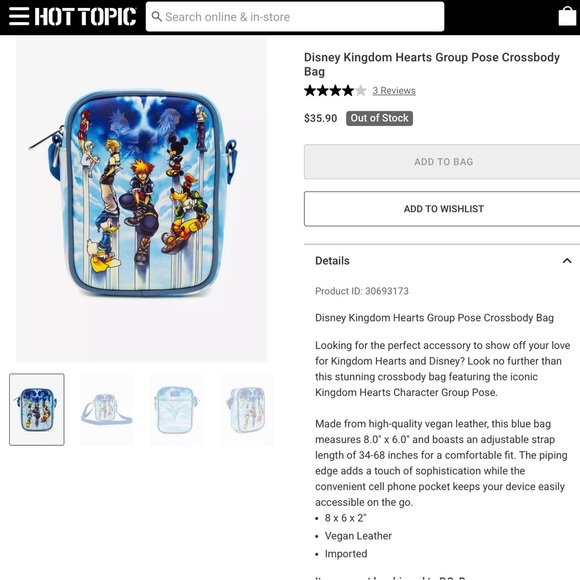The width and height of the screenshot is (580, 580).
Task: Click the $35.90 price label
Action: tap(320, 118)
